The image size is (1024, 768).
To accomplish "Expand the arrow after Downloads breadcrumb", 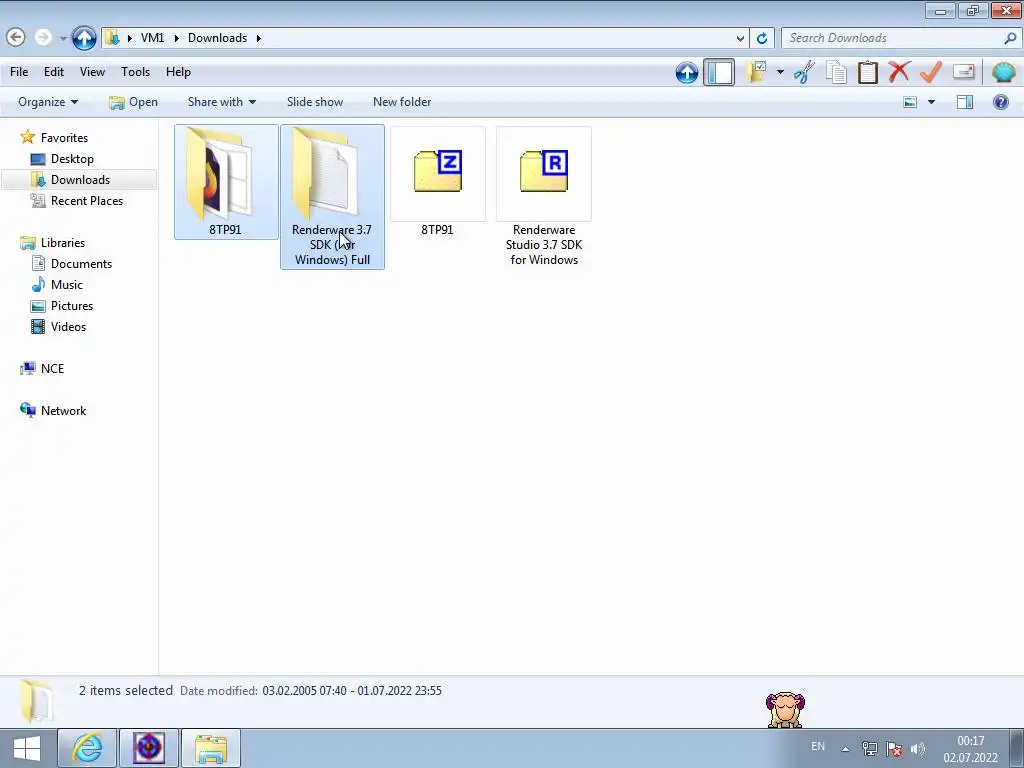I will point(259,38).
